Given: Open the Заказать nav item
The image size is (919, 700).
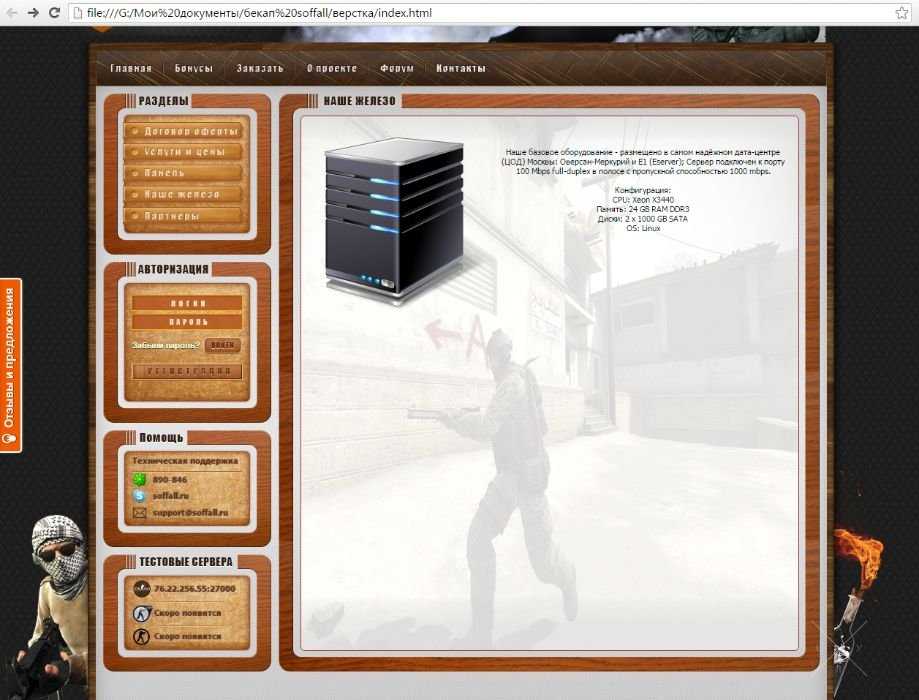Looking at the screenshot, I should (x=260, y=68).
